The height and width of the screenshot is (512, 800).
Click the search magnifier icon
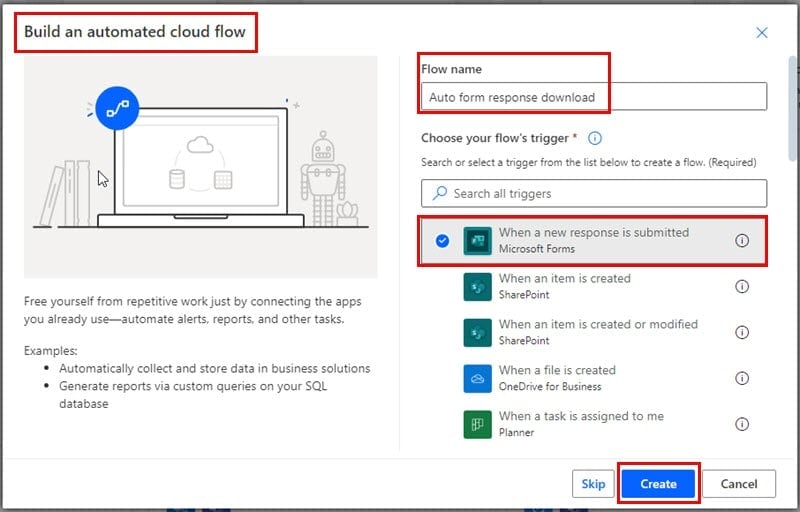click(x=439, y=193)
